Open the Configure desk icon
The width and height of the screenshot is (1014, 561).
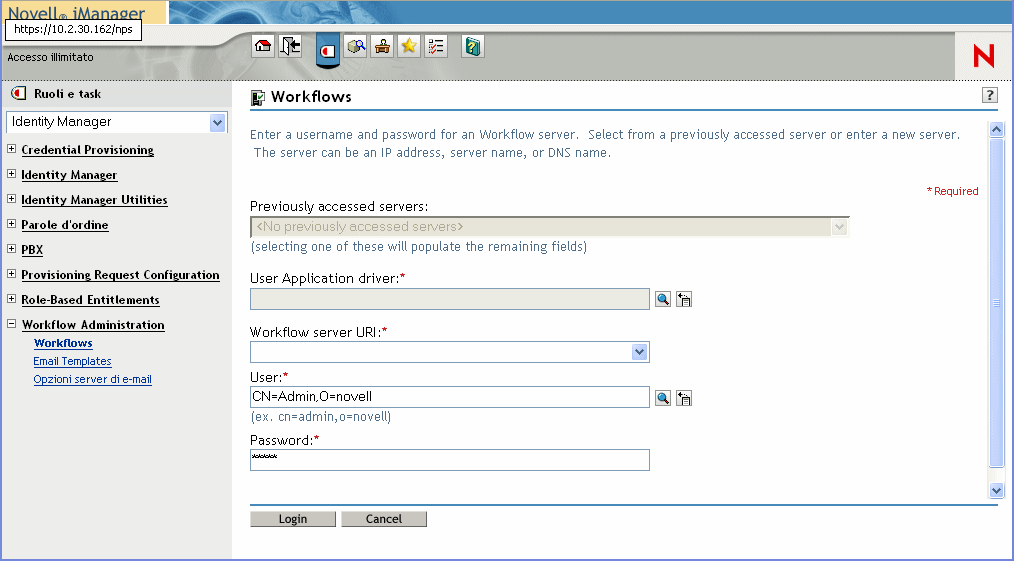click(382, 47)
